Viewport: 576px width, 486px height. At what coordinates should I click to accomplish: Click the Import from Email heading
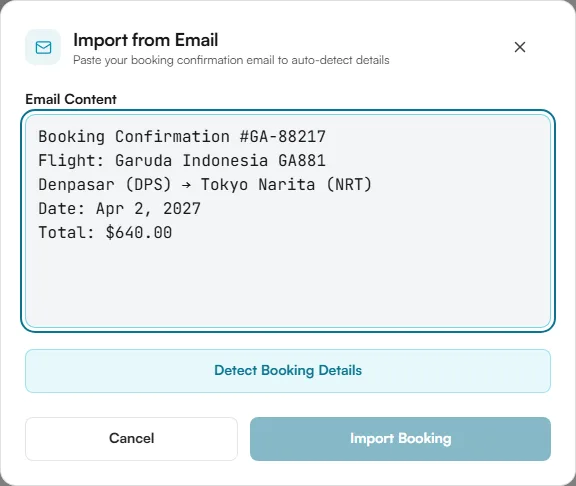click(x=145, y=40)
